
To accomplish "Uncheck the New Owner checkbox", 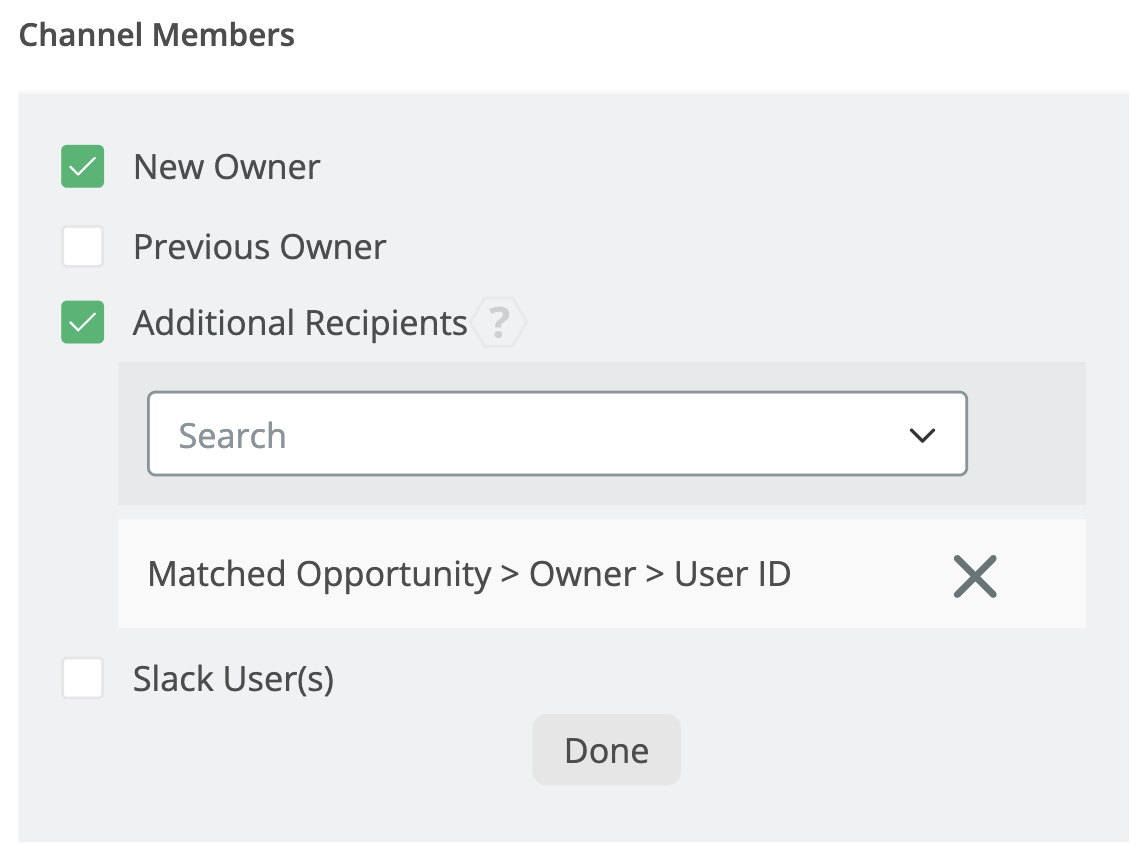I will point(83,167).
